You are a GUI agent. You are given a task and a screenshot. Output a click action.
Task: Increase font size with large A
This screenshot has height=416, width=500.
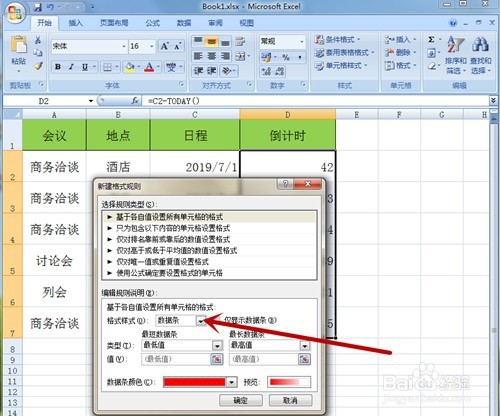pyautogui.click(x=165, y=46)
